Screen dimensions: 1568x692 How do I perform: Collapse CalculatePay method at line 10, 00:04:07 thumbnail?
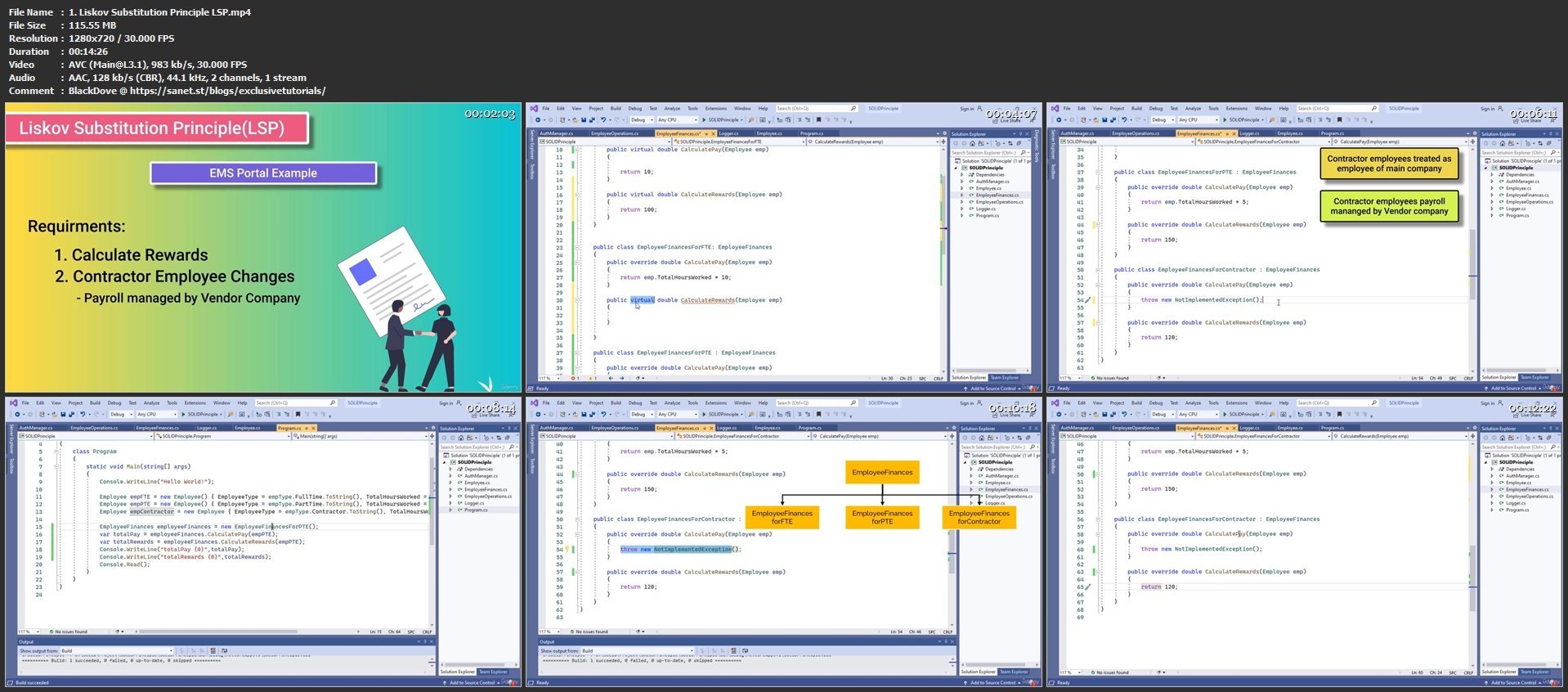coord(577,150)
